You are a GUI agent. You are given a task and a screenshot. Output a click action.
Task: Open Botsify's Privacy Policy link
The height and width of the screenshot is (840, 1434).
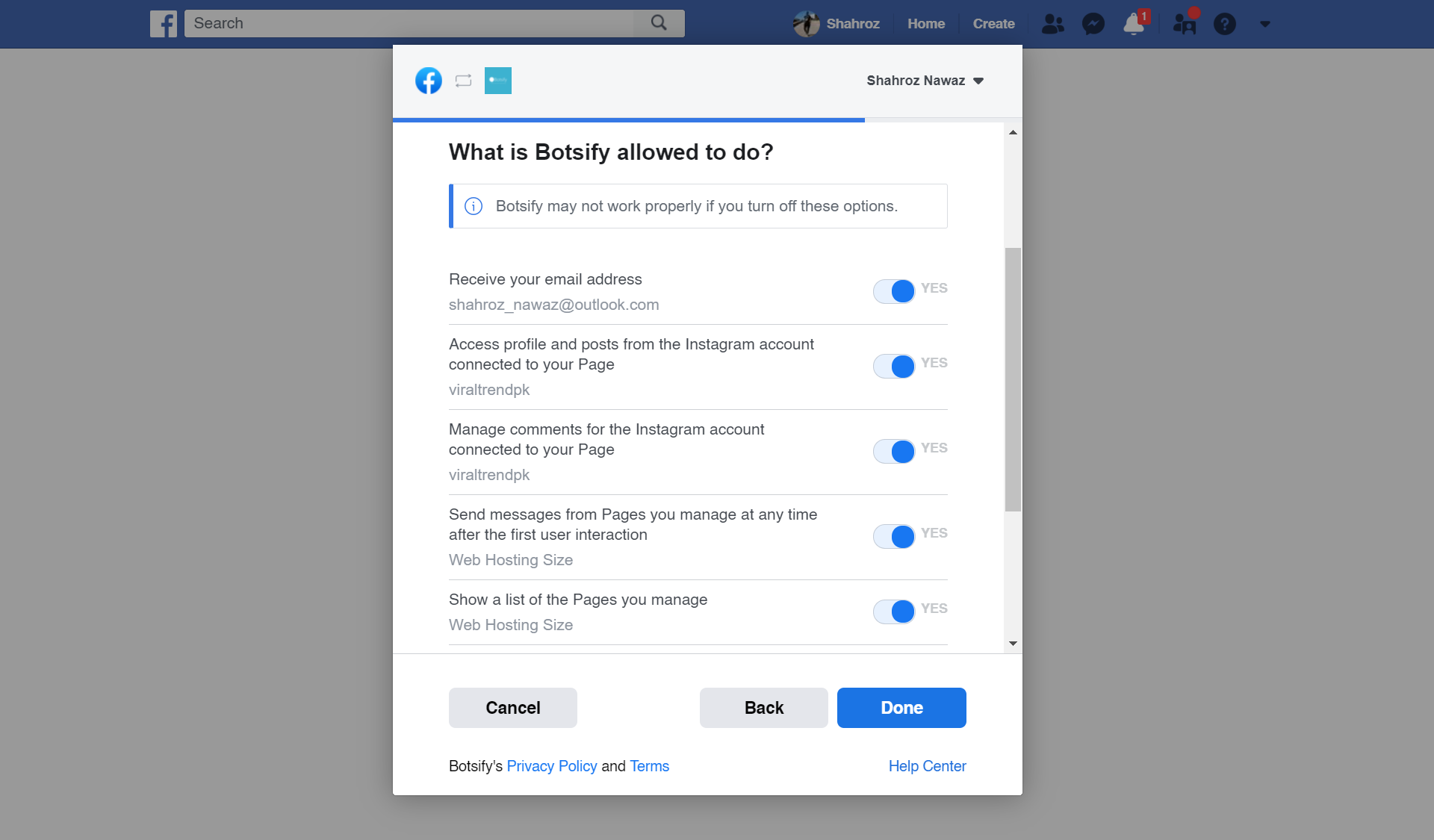552,766
